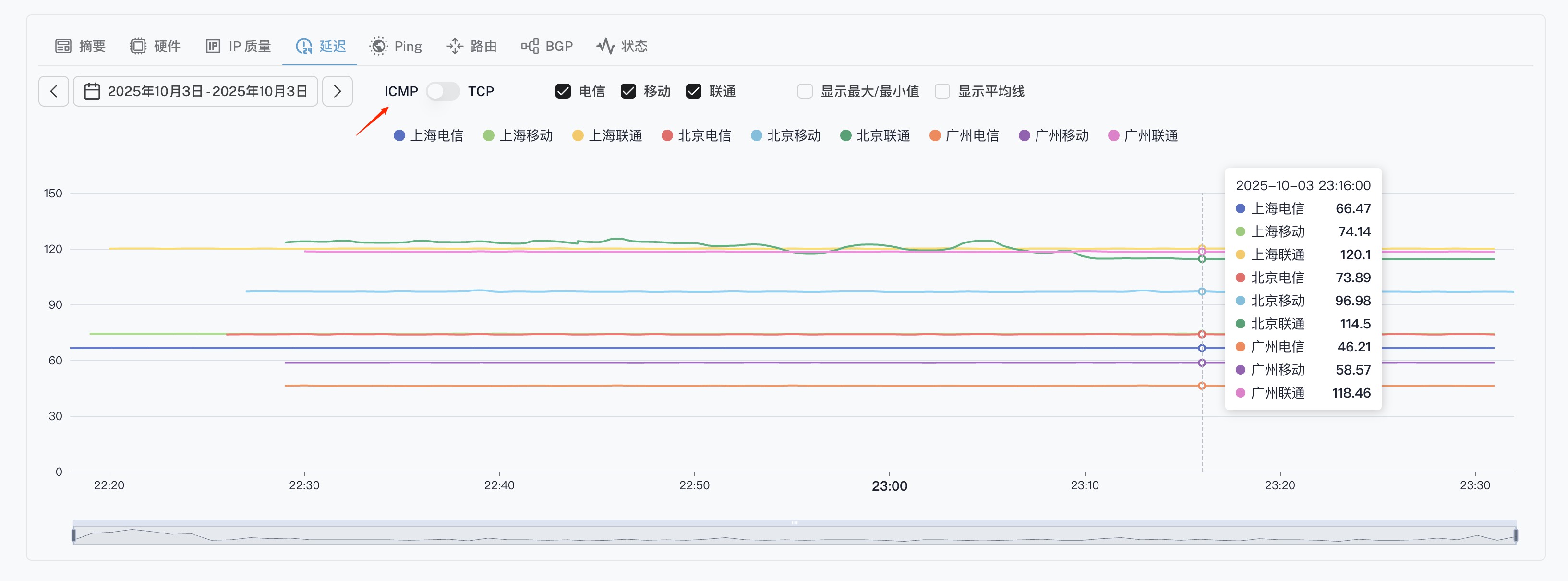This screenshot has height=581, width=1568.
Task: Toggle the ICMP/TCP protocol switch
Action: [443, 91]
